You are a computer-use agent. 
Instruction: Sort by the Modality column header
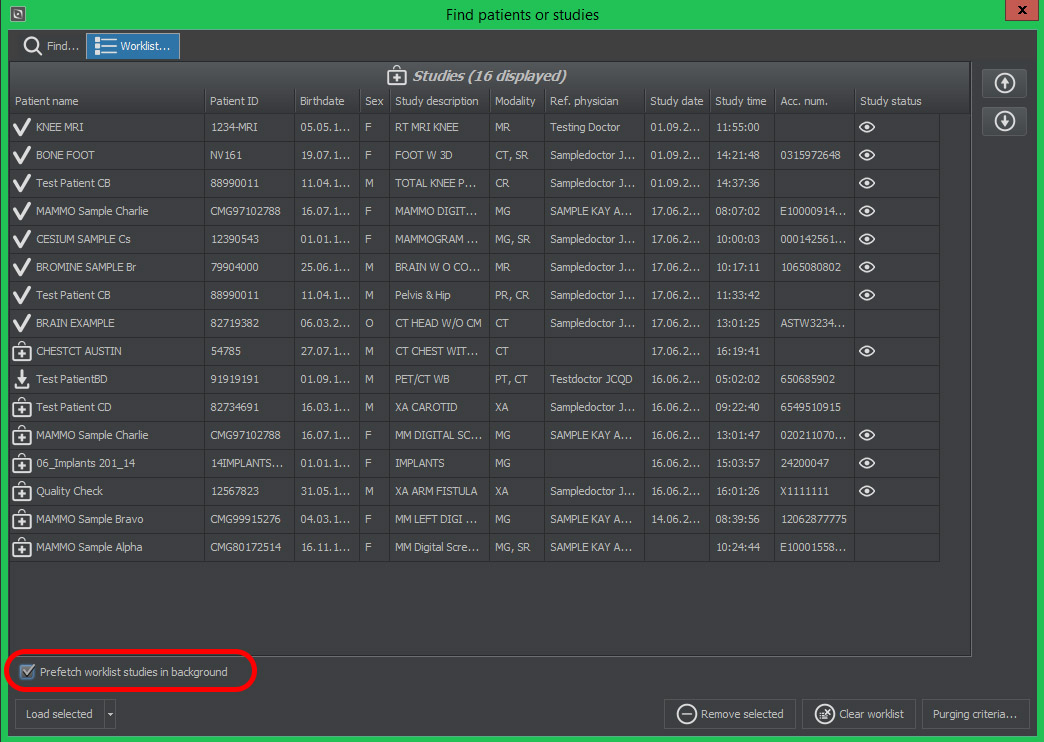tap(515, 101)
